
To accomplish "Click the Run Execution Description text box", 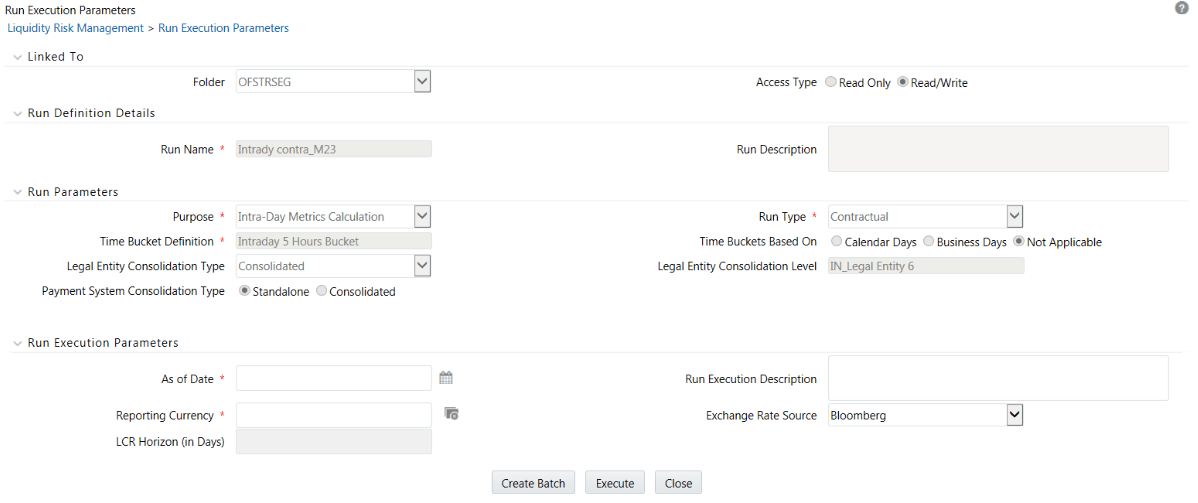I will tap(998, 378).
